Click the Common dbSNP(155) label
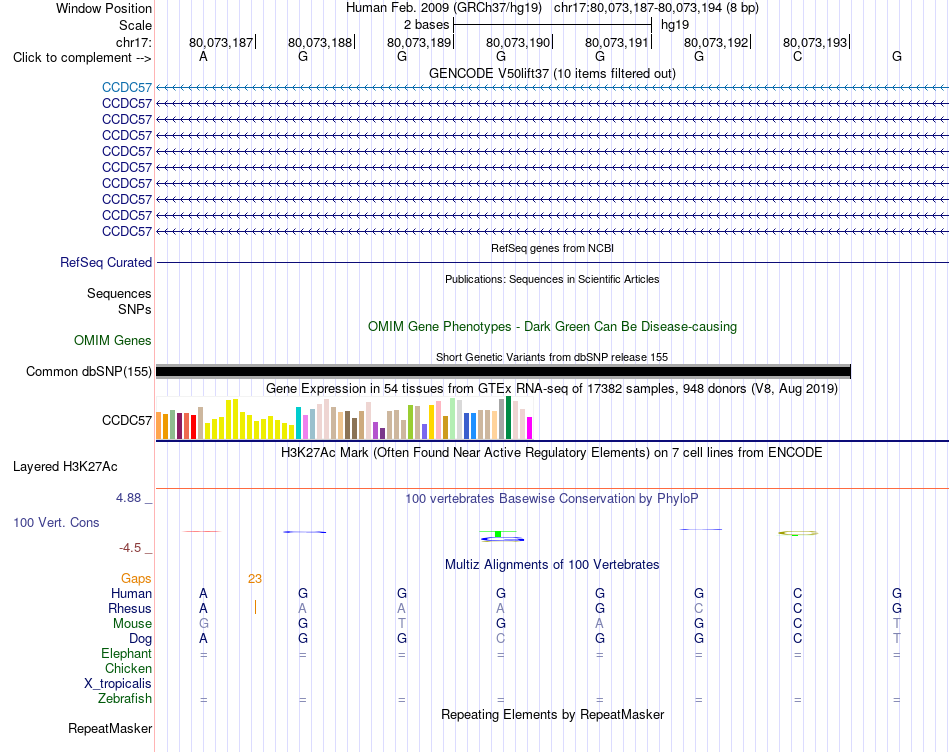Screen dimensions: 950x752 tap(89, 371)
